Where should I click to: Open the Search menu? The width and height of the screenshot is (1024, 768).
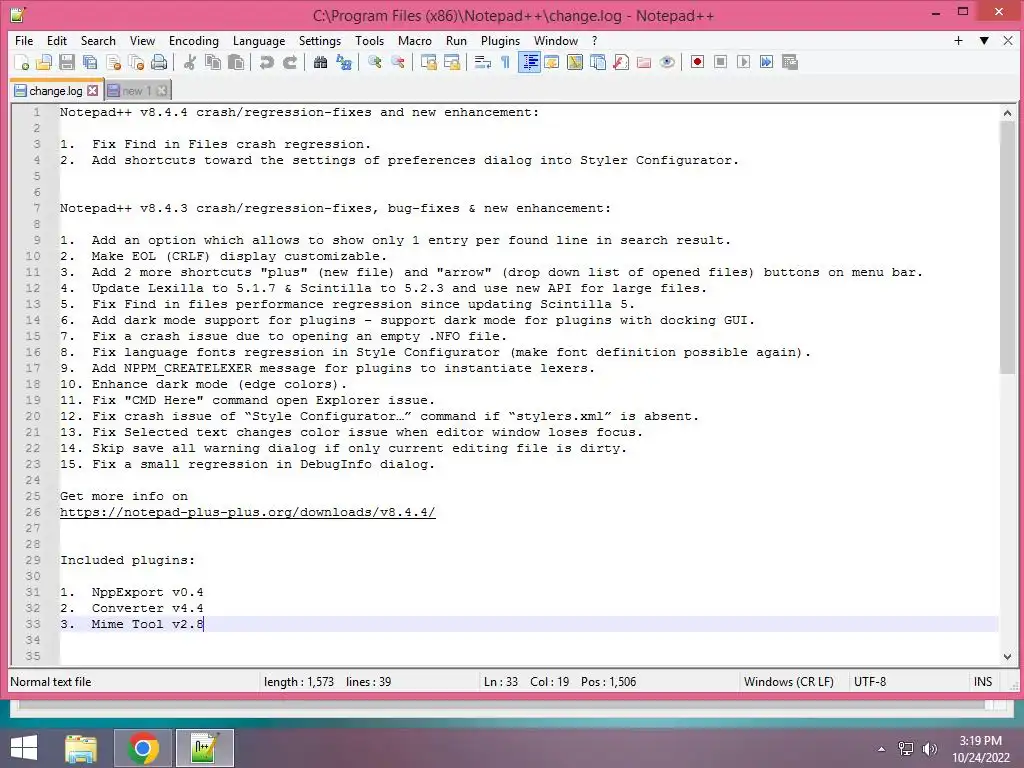click(x=98, y=40)
